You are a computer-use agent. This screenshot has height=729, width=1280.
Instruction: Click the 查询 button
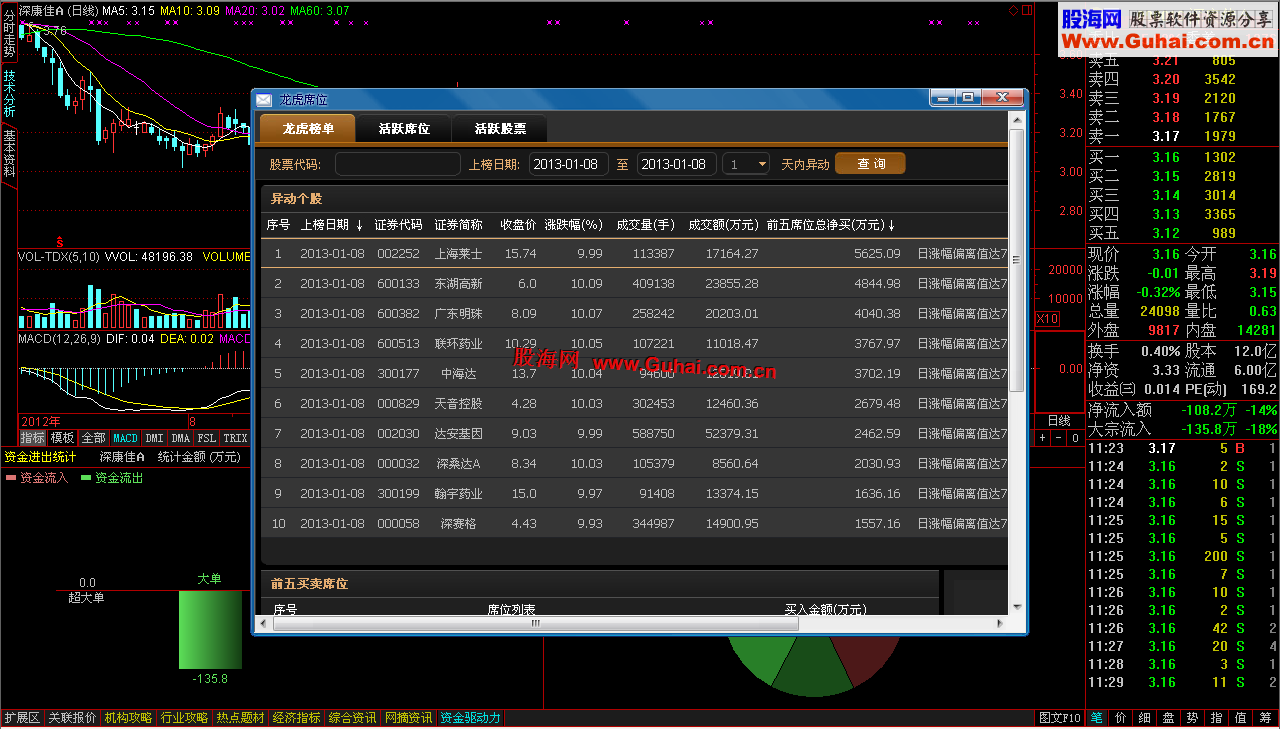pos(871,164)
